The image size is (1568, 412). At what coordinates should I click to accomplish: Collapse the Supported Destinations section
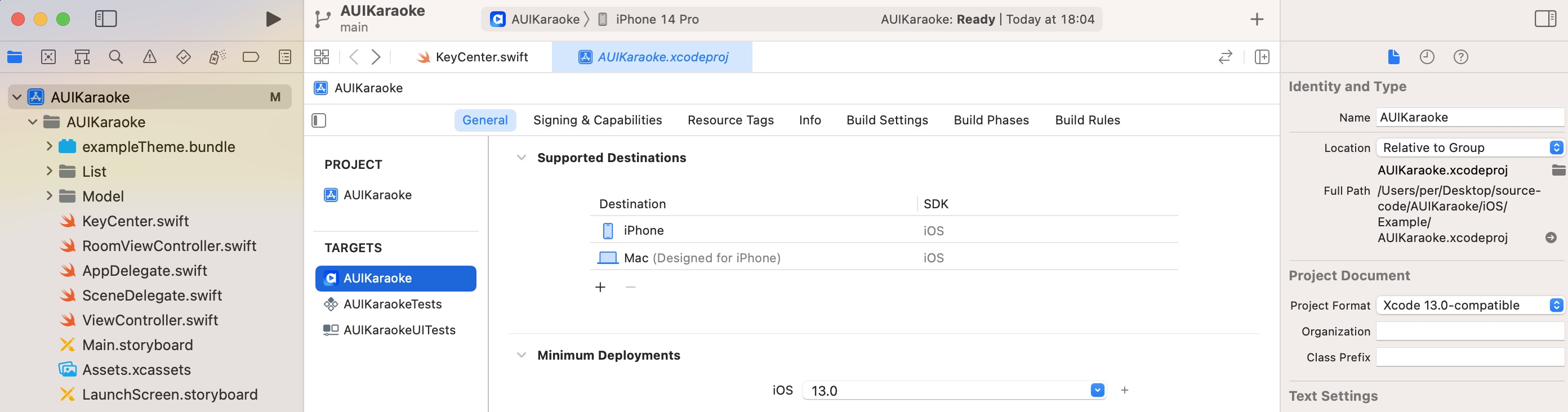pos(521,158)
